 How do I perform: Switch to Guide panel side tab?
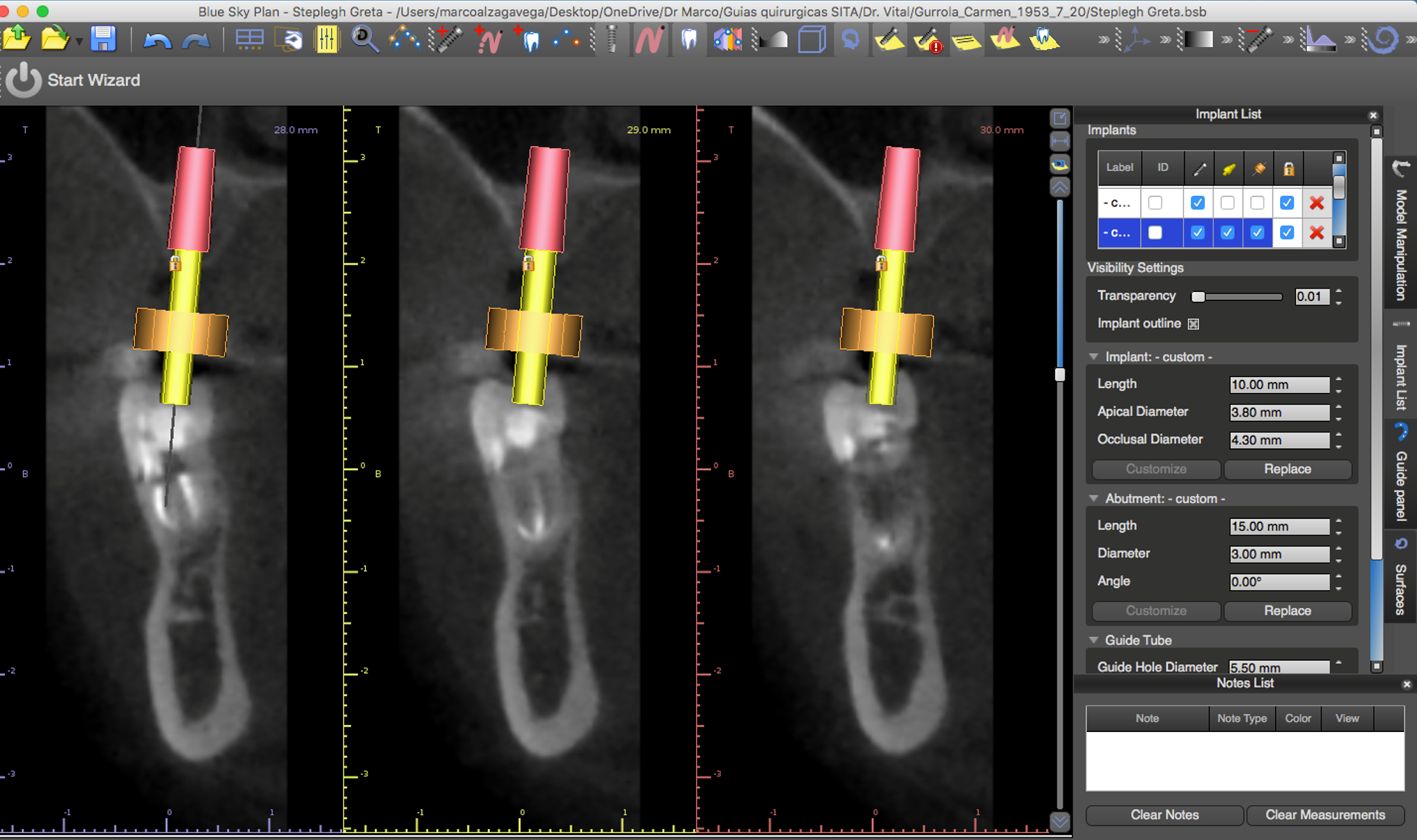click(x=1401, y=473)
